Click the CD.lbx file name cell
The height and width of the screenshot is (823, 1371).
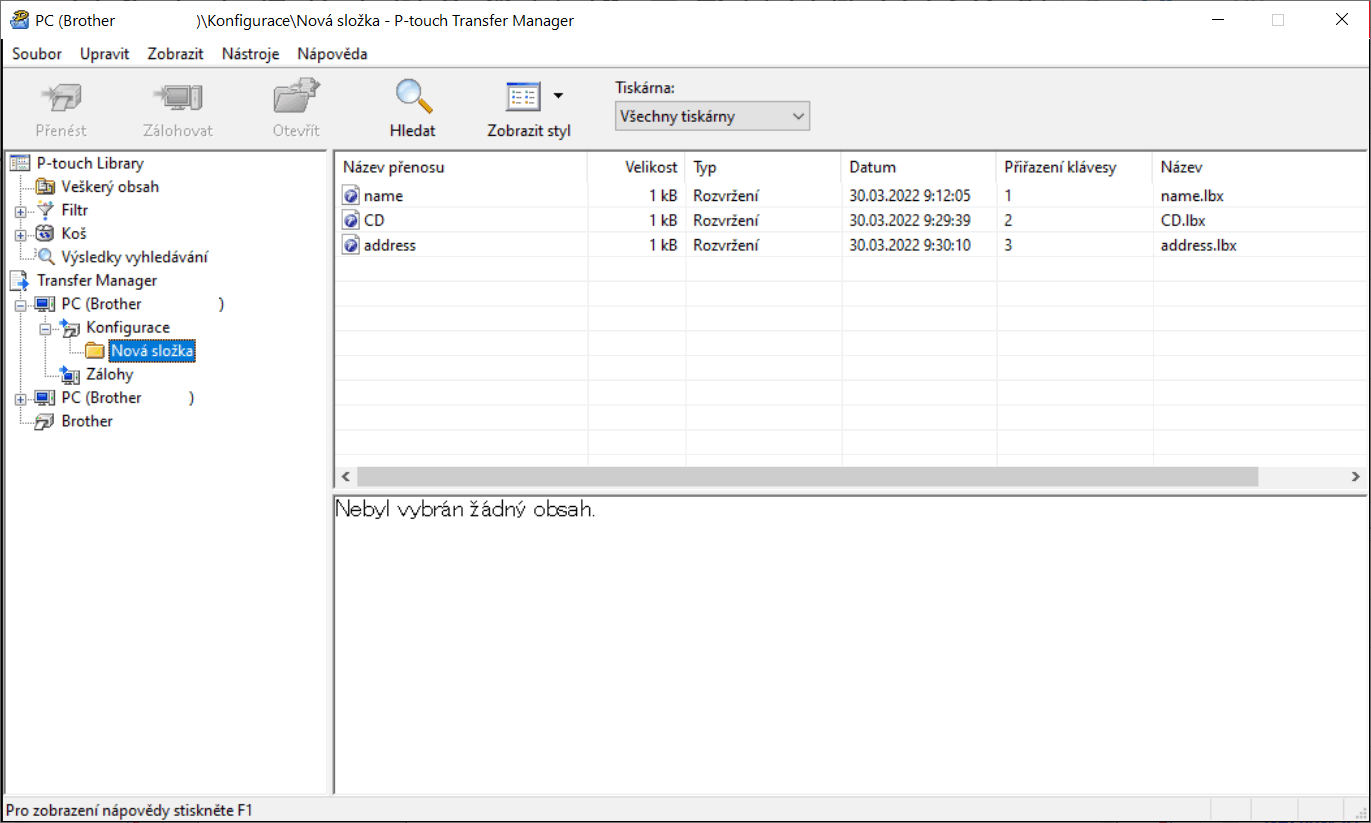tap(1183, 220)
